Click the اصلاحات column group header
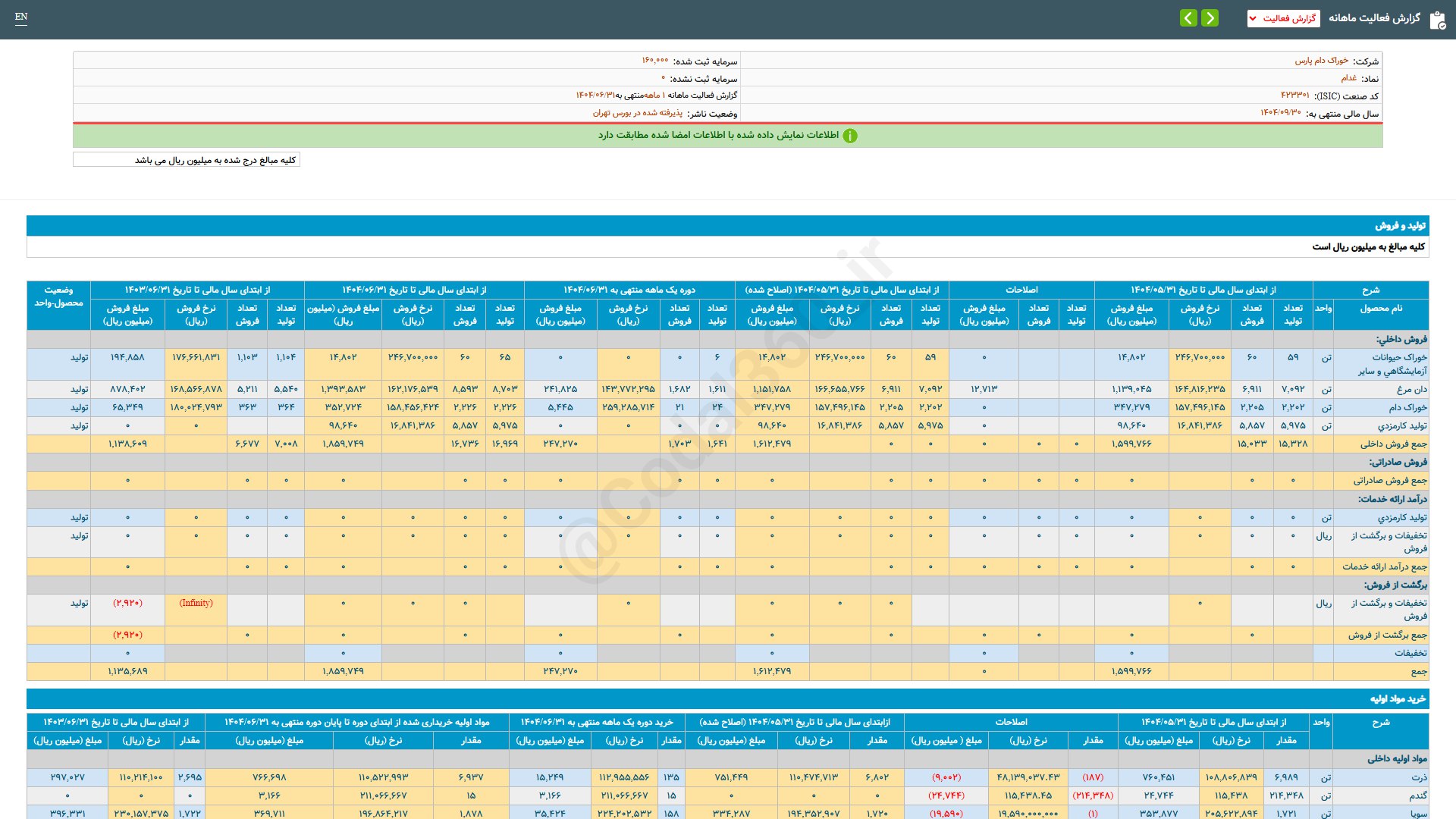 point(1021,290)
